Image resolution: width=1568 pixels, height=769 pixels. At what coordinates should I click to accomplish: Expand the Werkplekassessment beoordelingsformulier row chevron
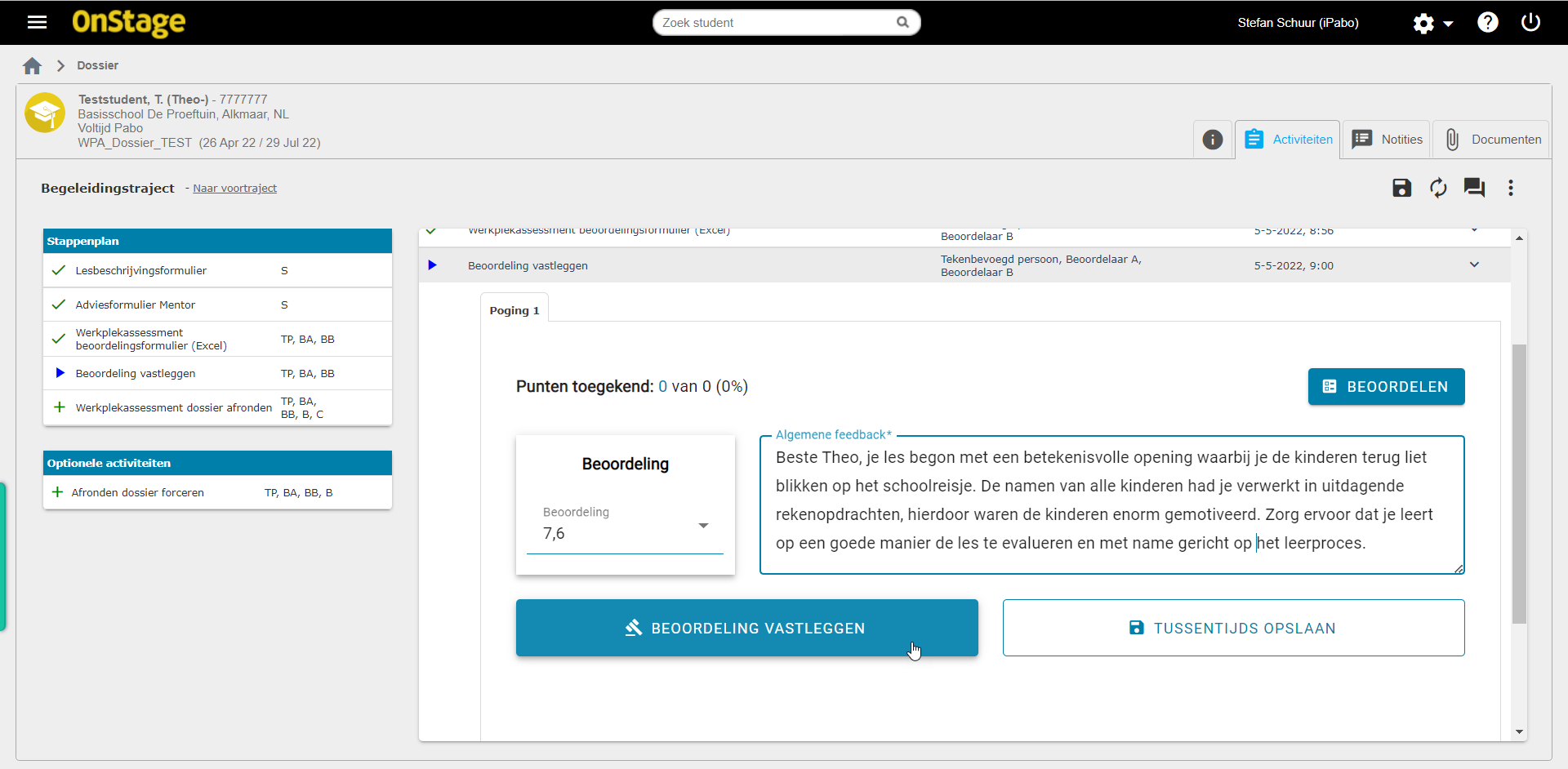coord(1474,231)
